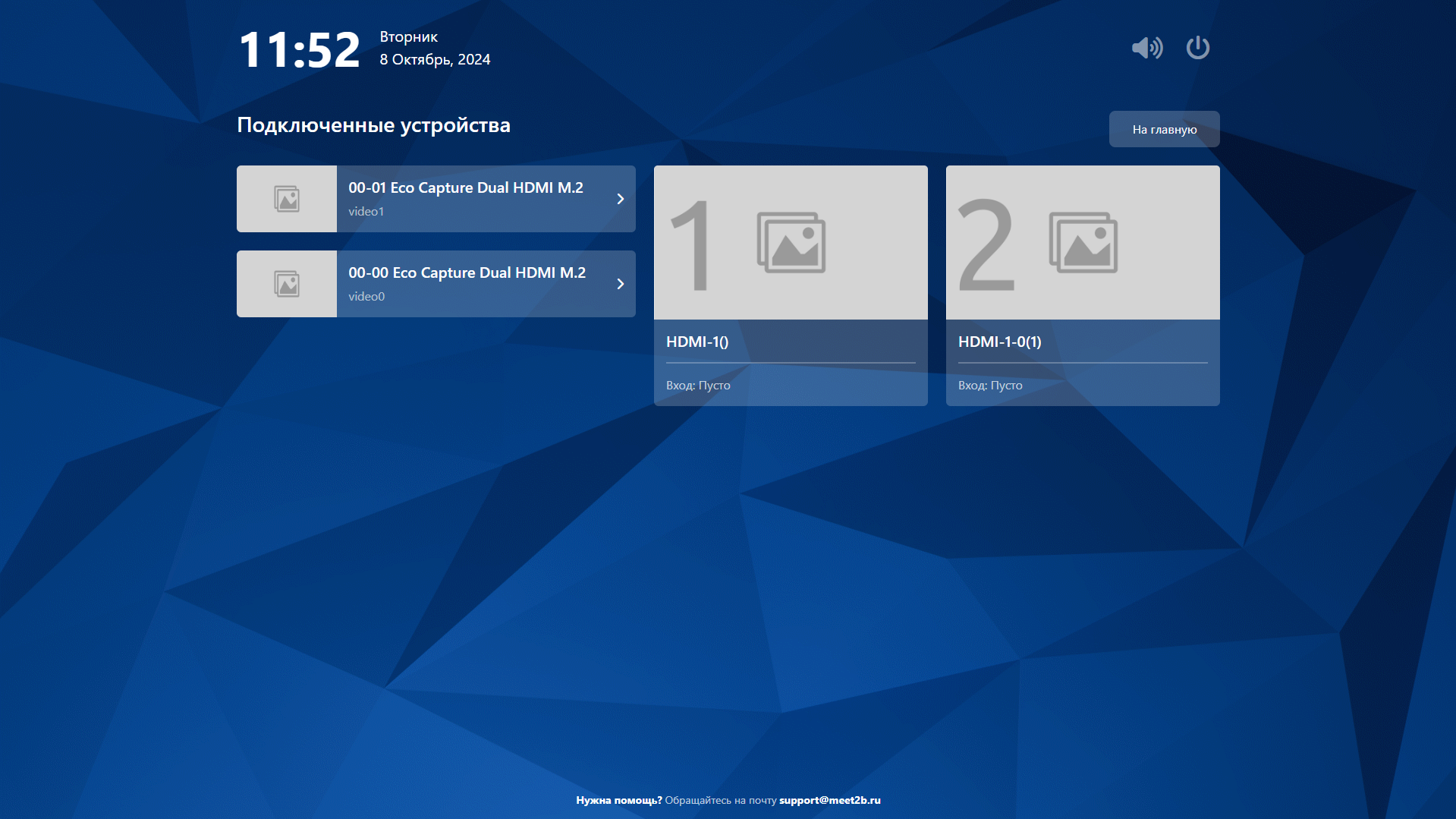Click the HDMI-1-0(1) display name
Viewport: 1456px width, 819px height.
coord(999,342)
